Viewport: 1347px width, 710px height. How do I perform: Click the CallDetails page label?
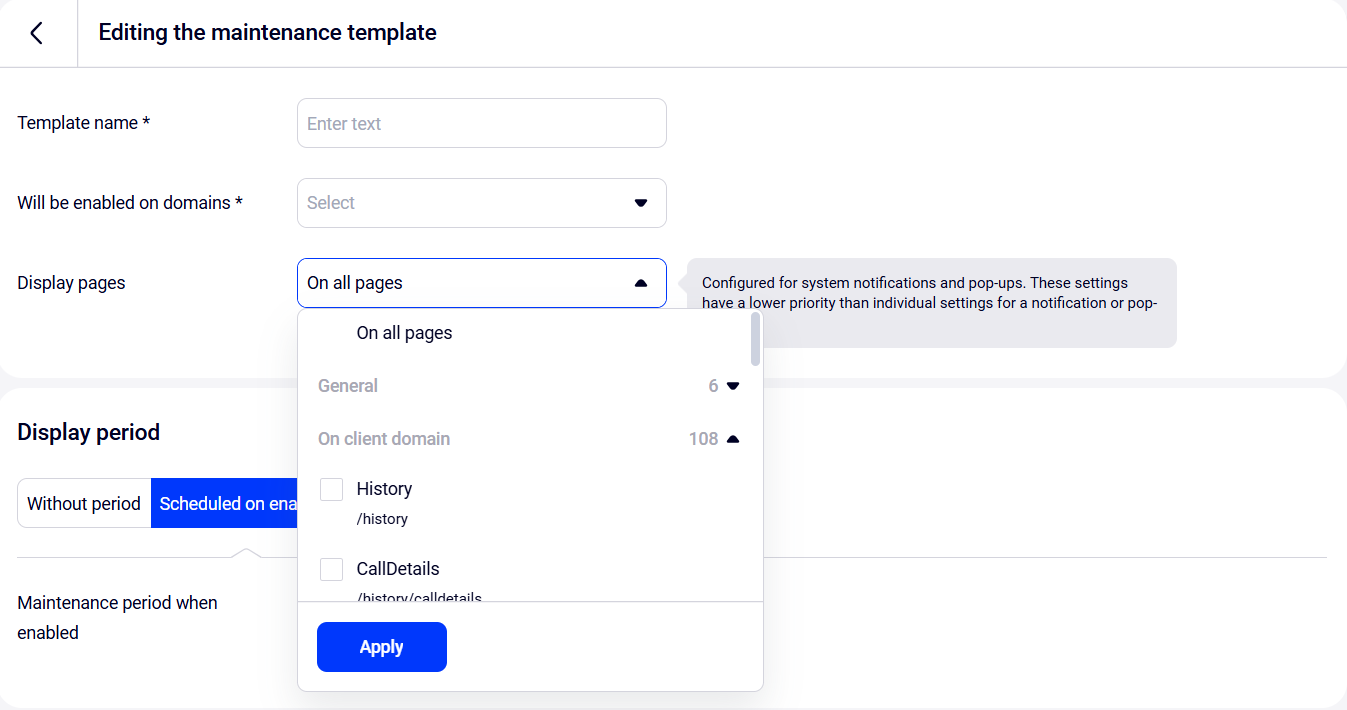[398, 569]
